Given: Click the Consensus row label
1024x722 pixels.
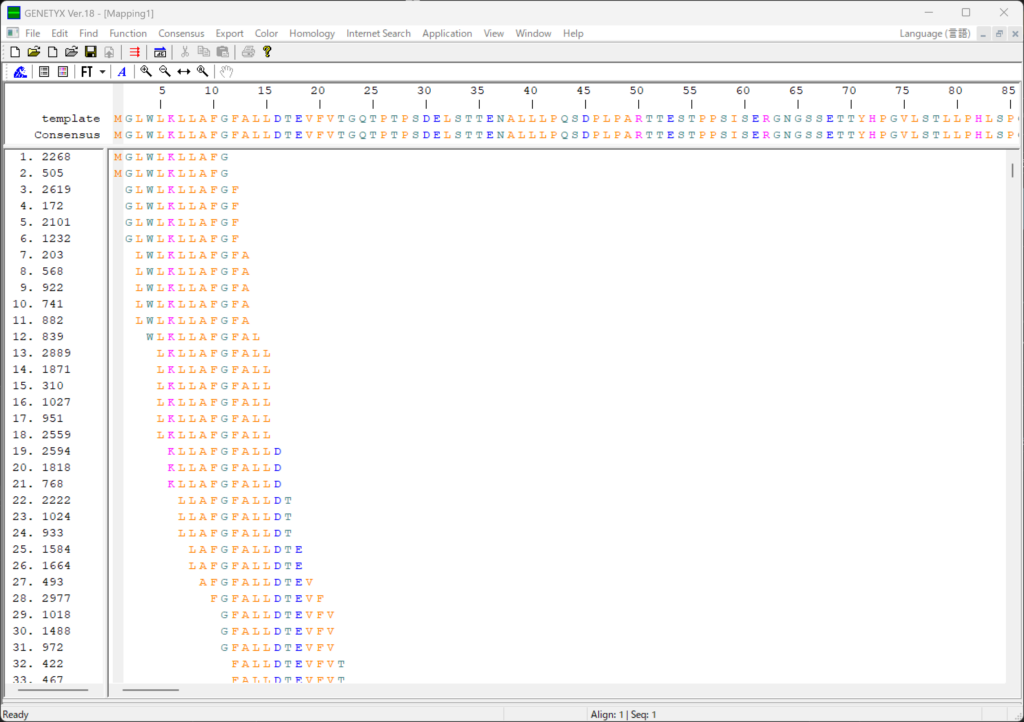Looking at the screenshot, I should coord(67,135).
